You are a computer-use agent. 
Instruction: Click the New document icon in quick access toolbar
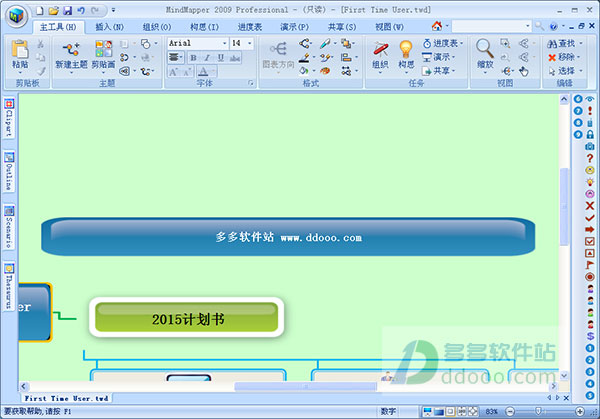[40, 10]
